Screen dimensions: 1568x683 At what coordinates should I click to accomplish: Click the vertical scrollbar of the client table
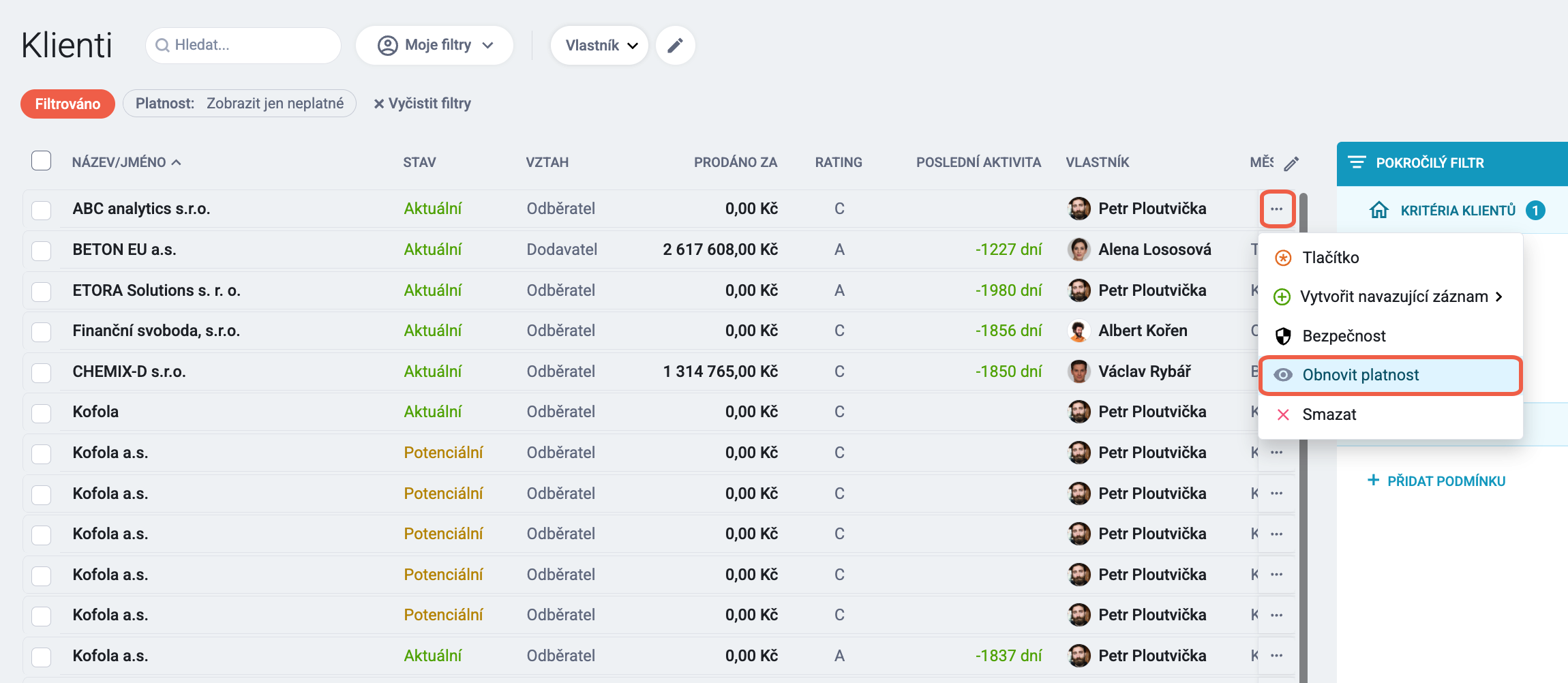1303,436
